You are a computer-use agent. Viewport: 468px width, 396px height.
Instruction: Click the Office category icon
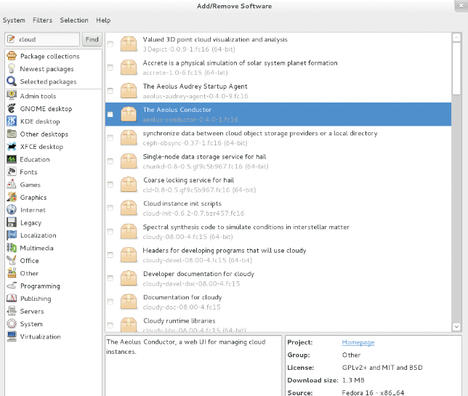coord(12,260)
